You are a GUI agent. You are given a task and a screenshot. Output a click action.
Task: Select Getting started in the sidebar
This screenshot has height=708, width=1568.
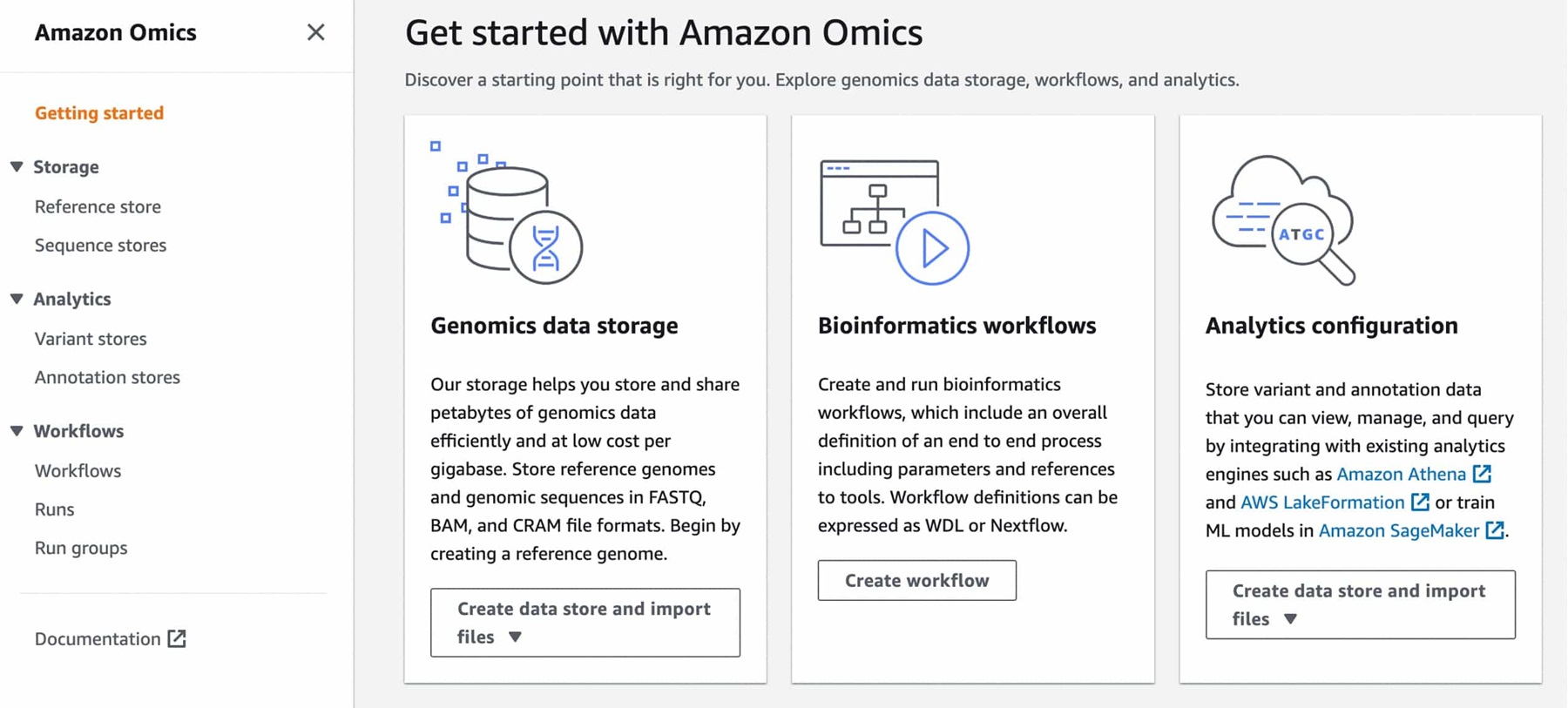tap(99, 112)
